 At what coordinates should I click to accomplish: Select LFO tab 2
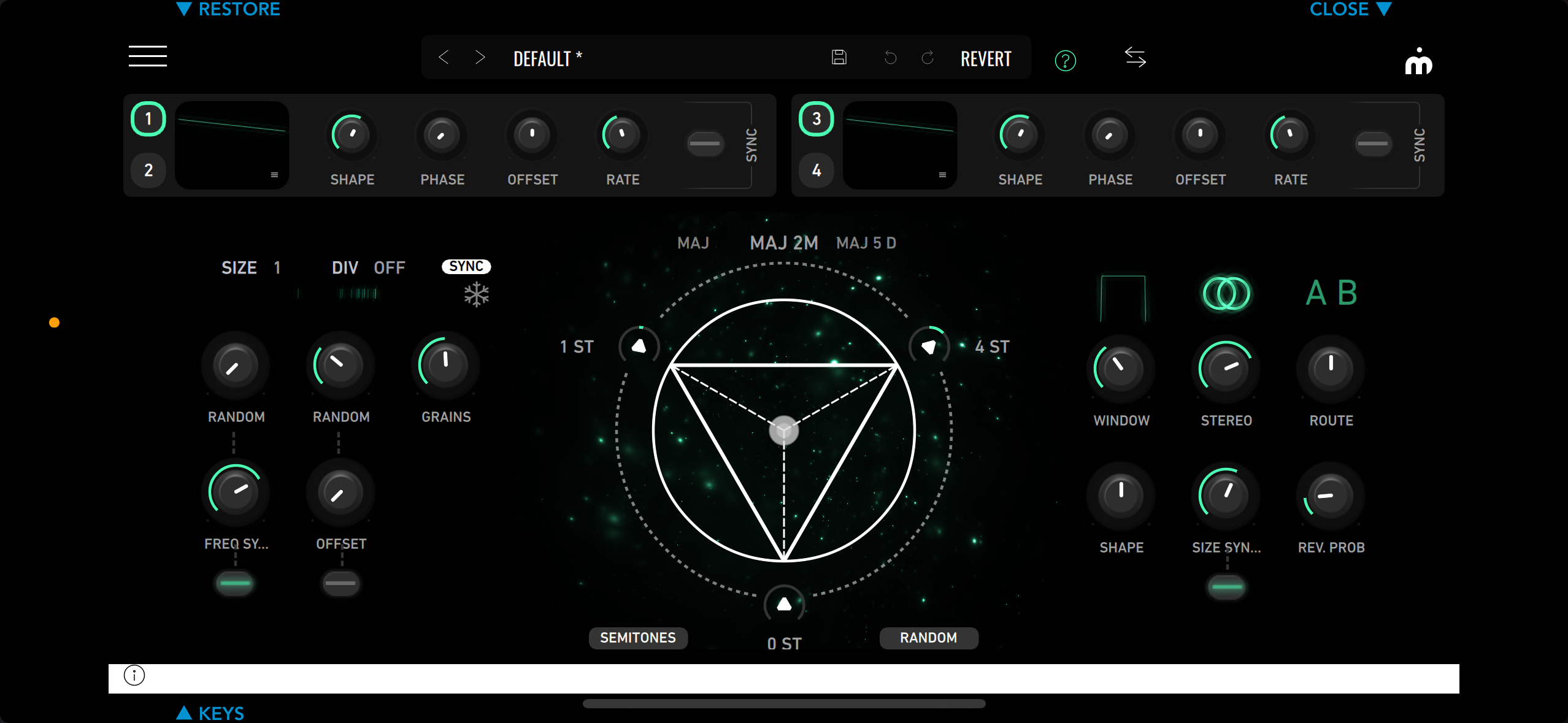(148, 170)
